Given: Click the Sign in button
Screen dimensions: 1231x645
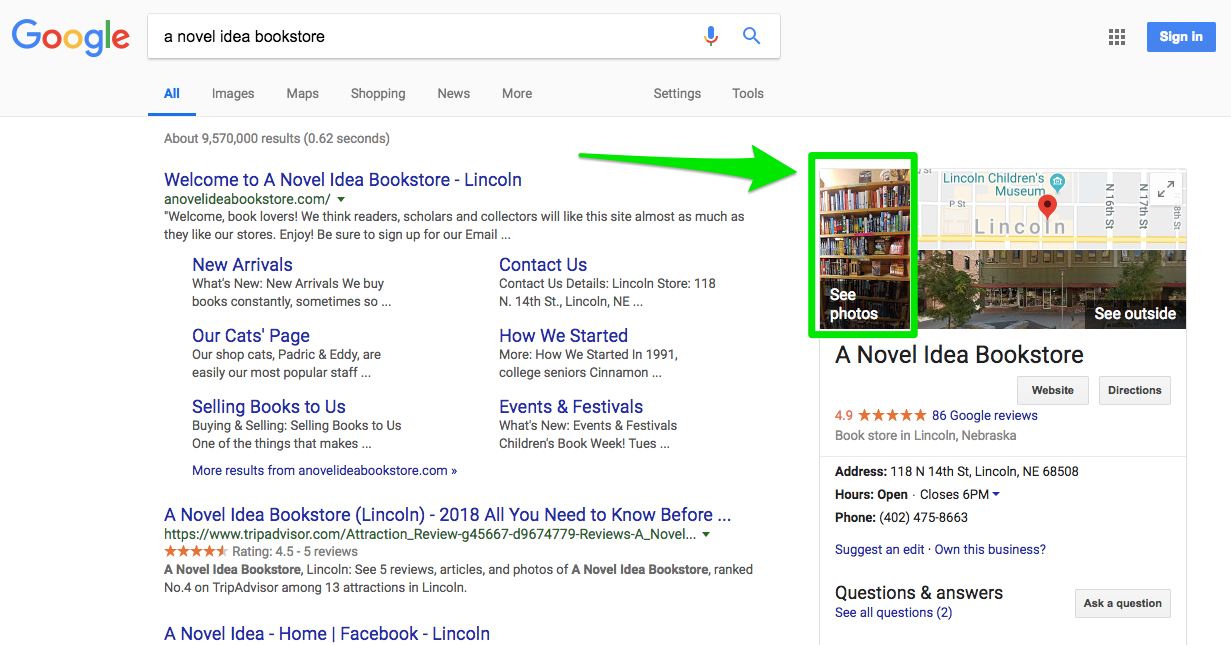Looking at the screenshot, I should pos(1181,37).
